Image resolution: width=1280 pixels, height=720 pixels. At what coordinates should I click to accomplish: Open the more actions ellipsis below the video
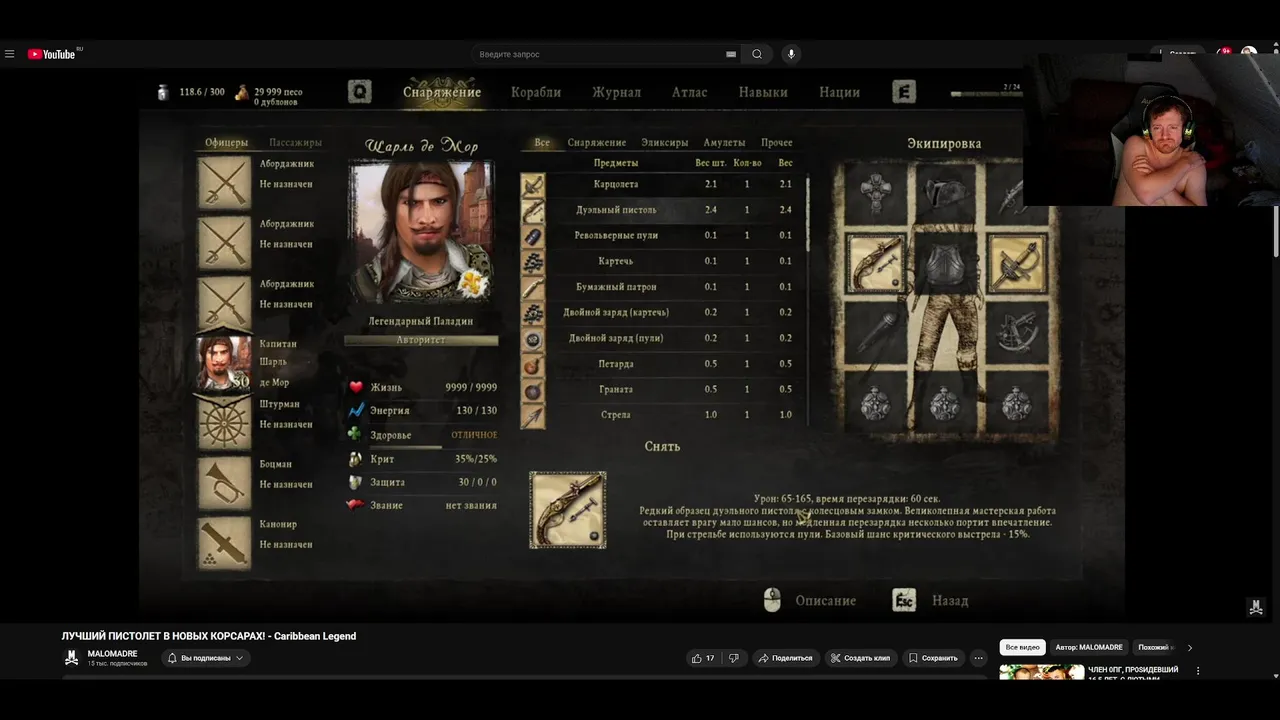click(x=978, y=658)
